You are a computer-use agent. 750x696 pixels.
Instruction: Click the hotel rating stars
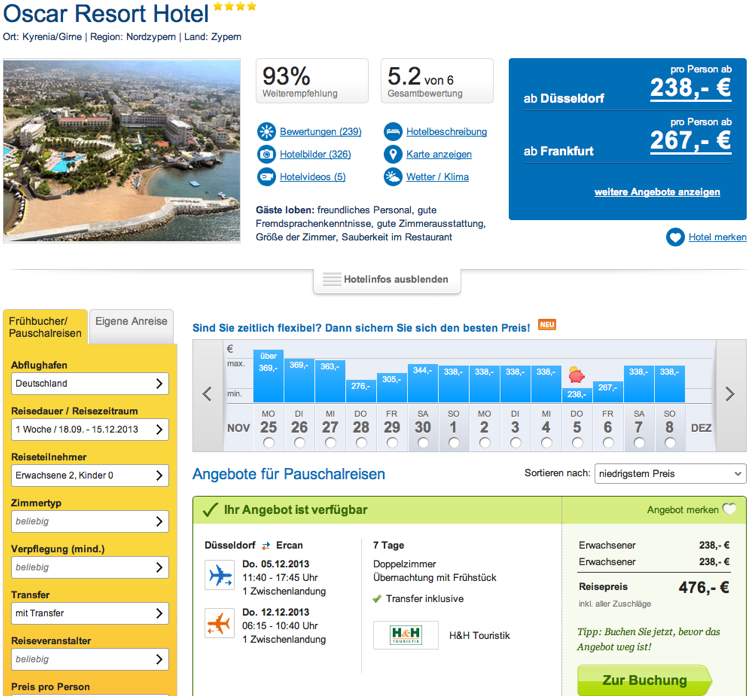click(x=235, y=6)
